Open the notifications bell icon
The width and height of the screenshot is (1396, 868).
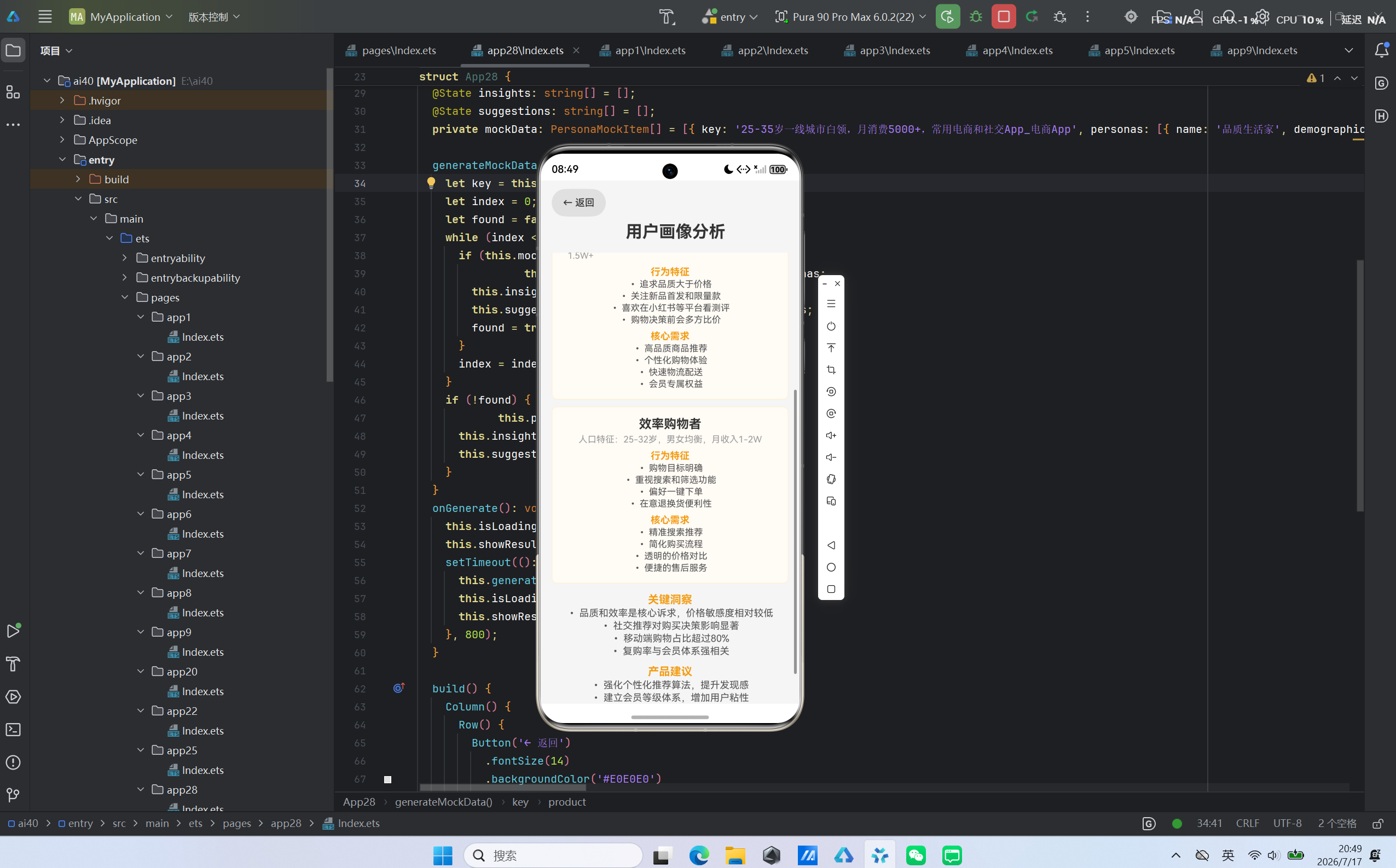(x=1382, y=50)
